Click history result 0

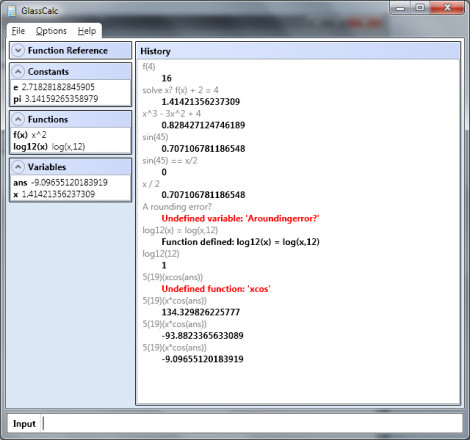(x=164, y=172)
